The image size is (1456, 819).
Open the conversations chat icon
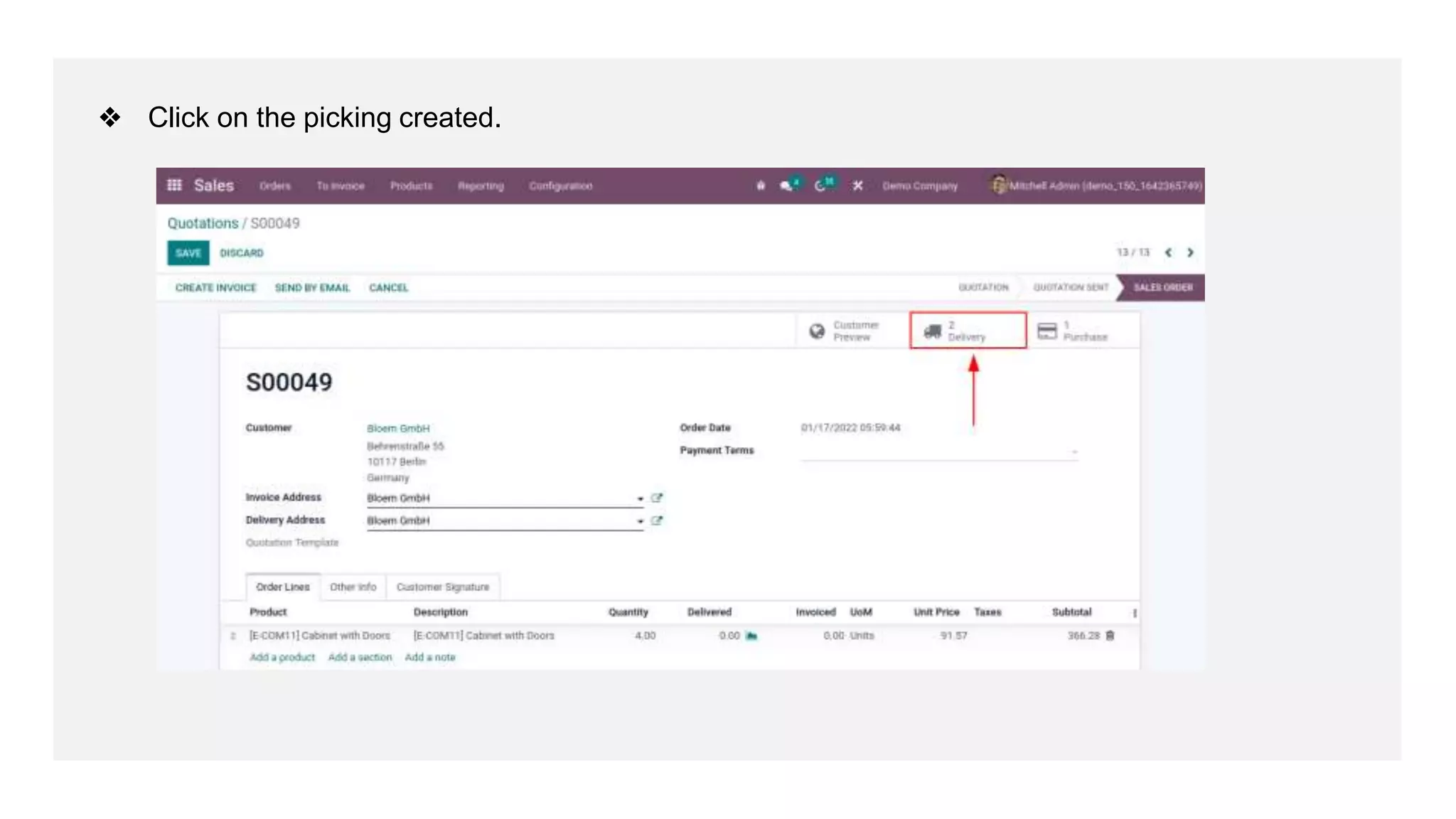click(786, 186)
